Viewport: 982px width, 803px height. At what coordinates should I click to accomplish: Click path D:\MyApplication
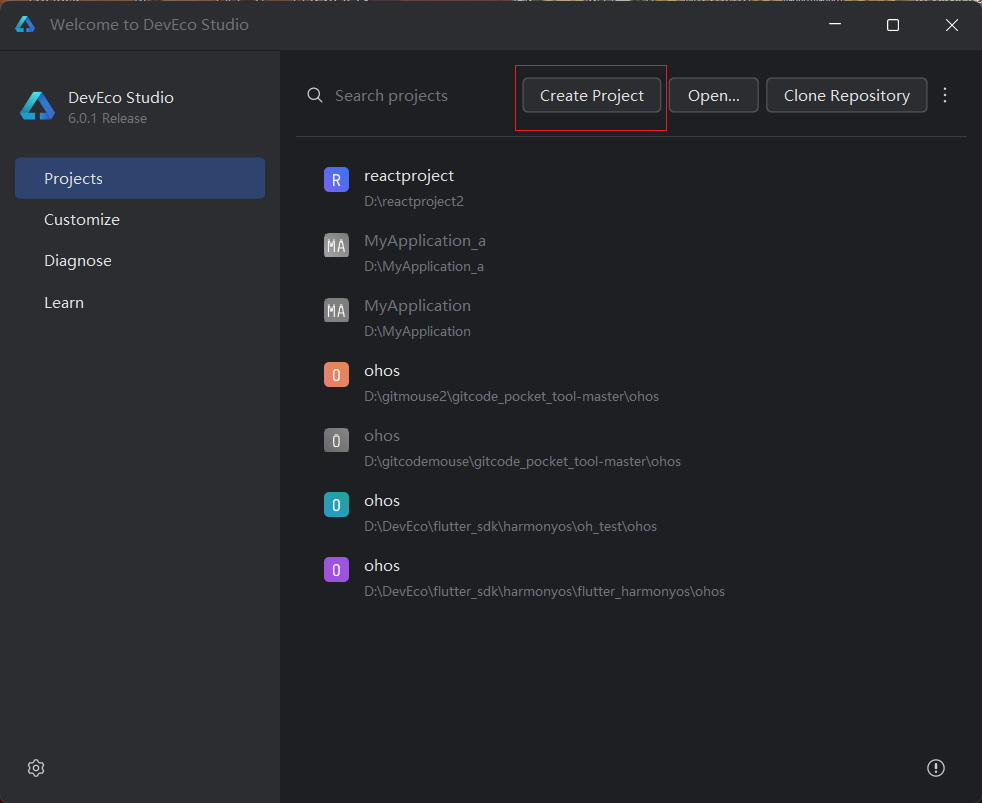coord(417,331)
